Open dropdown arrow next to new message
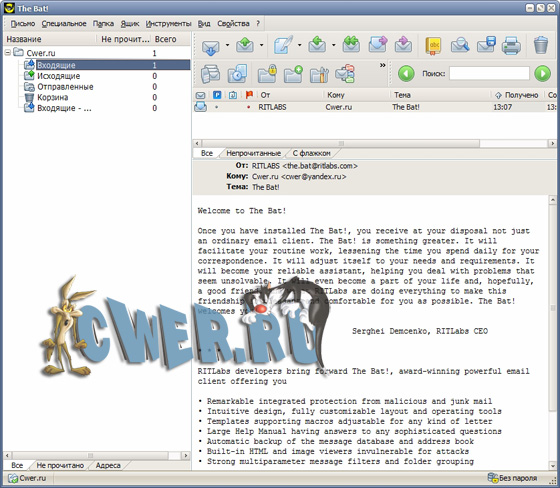560x488 pixels. pos(299,45)
